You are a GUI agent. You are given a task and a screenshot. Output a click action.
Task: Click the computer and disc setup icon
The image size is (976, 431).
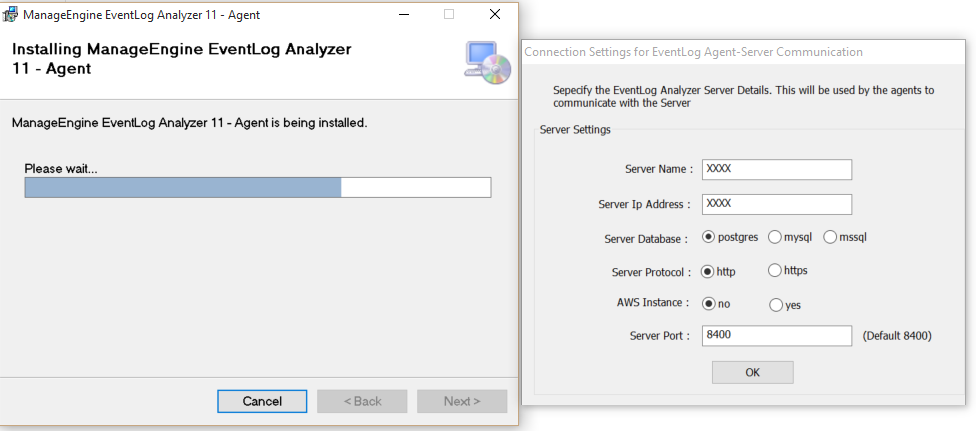[x=487, y=62]
